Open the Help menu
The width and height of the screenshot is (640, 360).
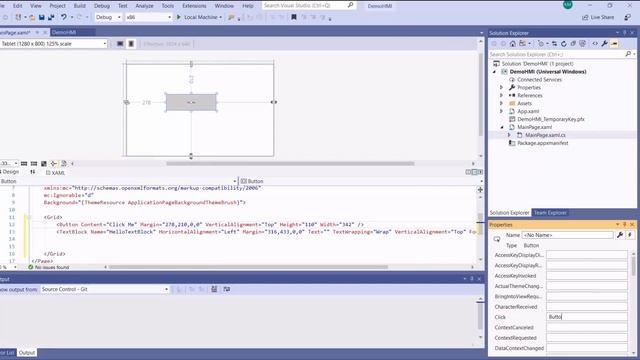(x=248, y=6)
